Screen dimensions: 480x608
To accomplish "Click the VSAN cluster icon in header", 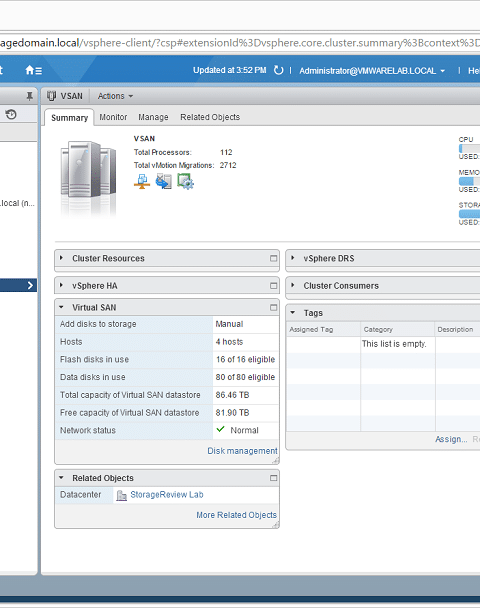I will [52, 96].
